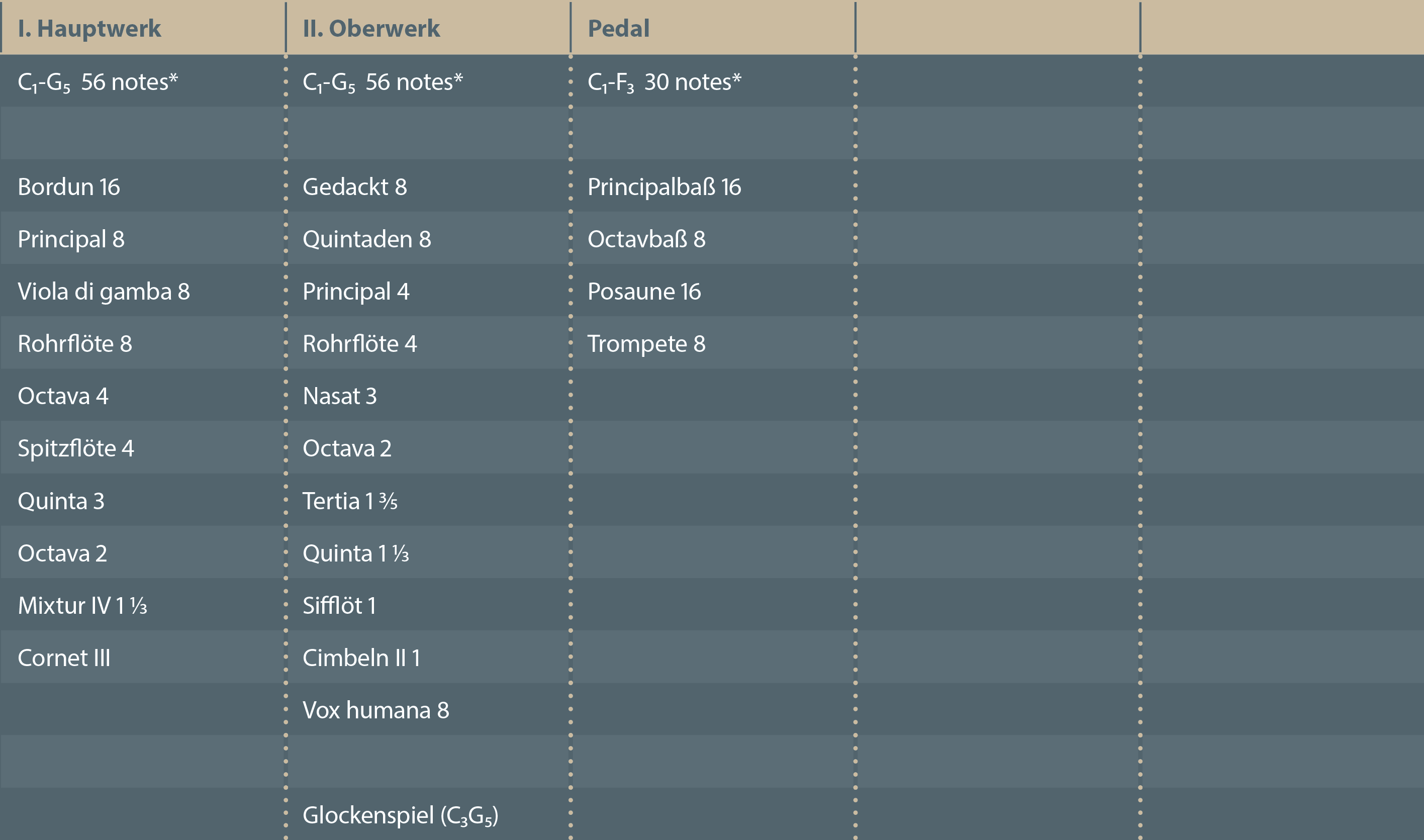Click the I. Hauptwerk column header

click(89, 28)
